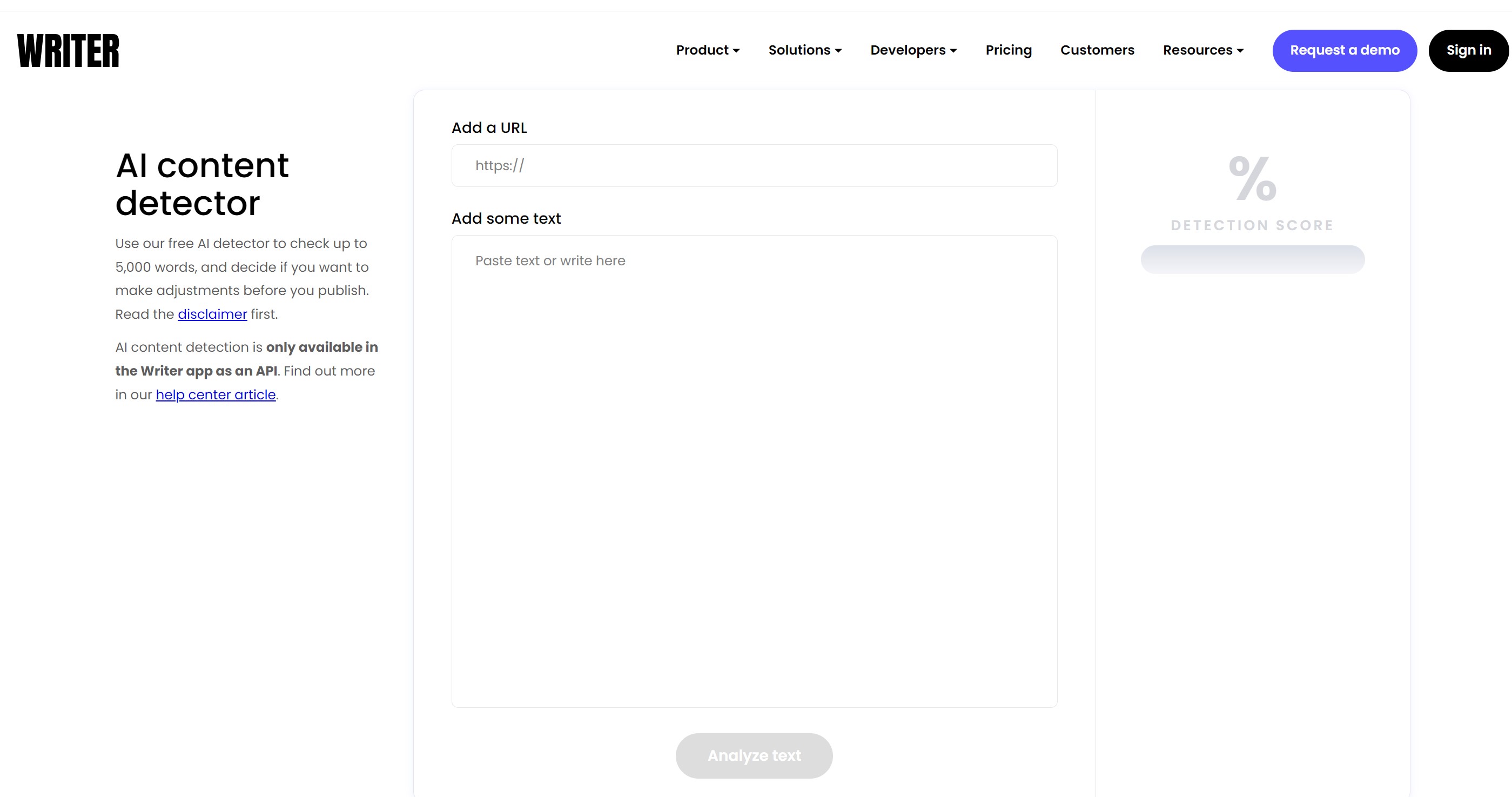1512x797 pixels.
Task: Click the WRITER logo
Action: coord(68,50)
